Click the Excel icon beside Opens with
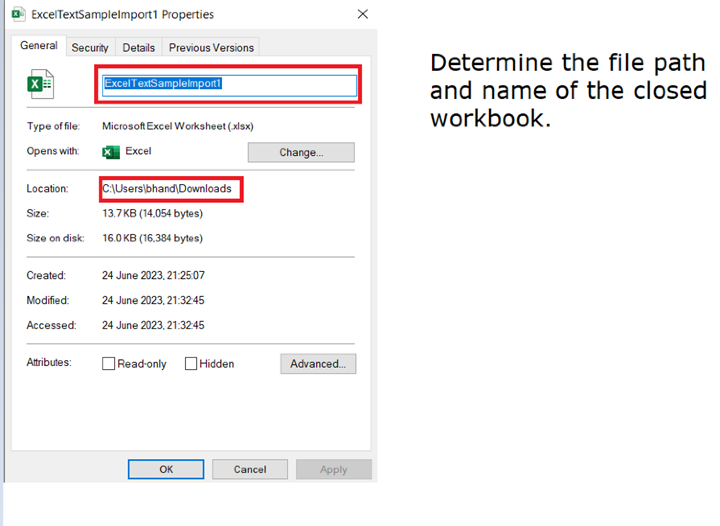This screenshot has height=526, width=720. coord(110,152)
